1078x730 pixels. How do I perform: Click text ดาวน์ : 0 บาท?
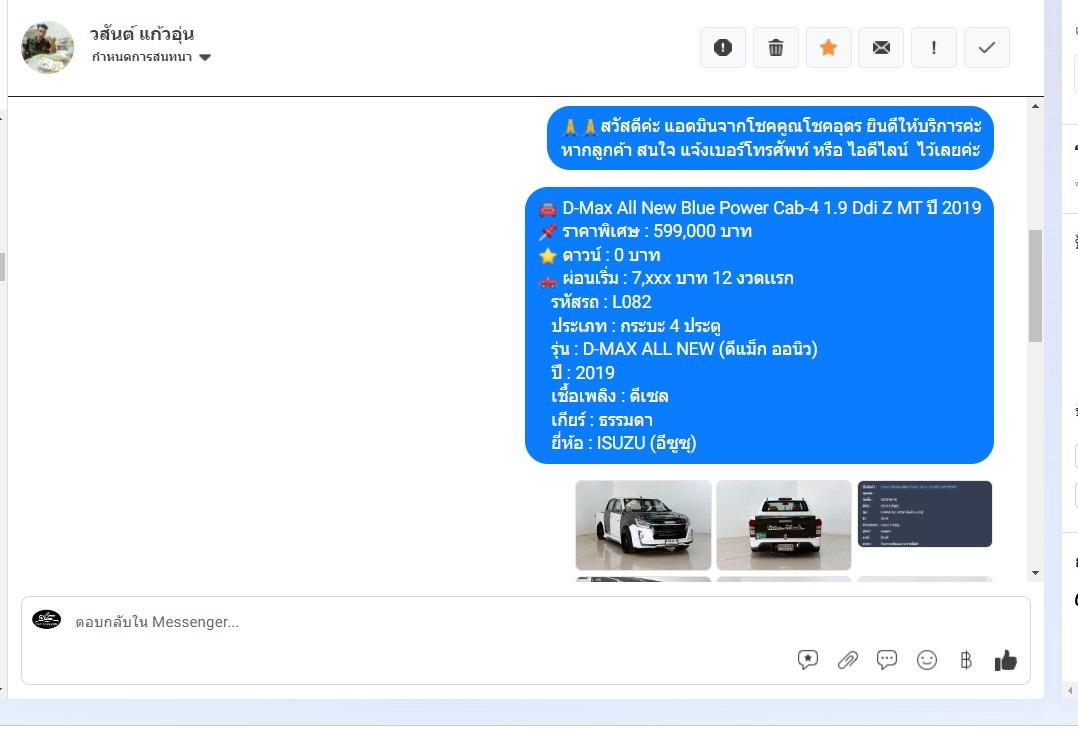[x=611, y=255]
